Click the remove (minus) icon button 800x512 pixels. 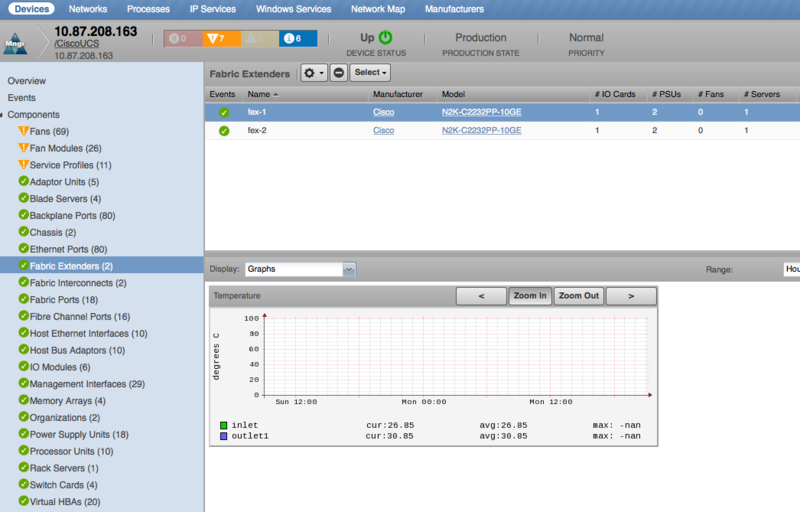click(338, 73)
